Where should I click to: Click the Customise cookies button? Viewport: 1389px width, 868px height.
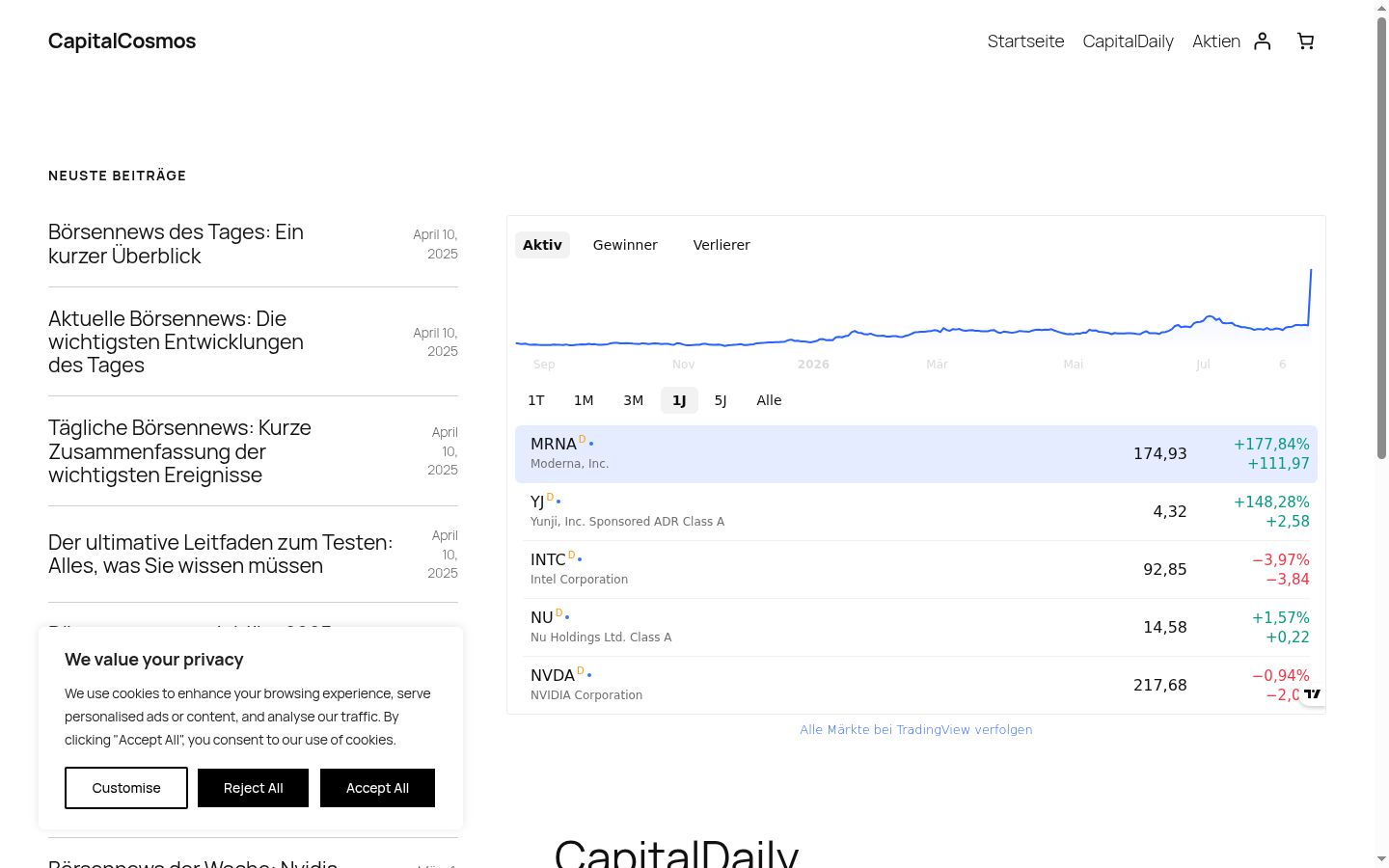coord(126,788)
